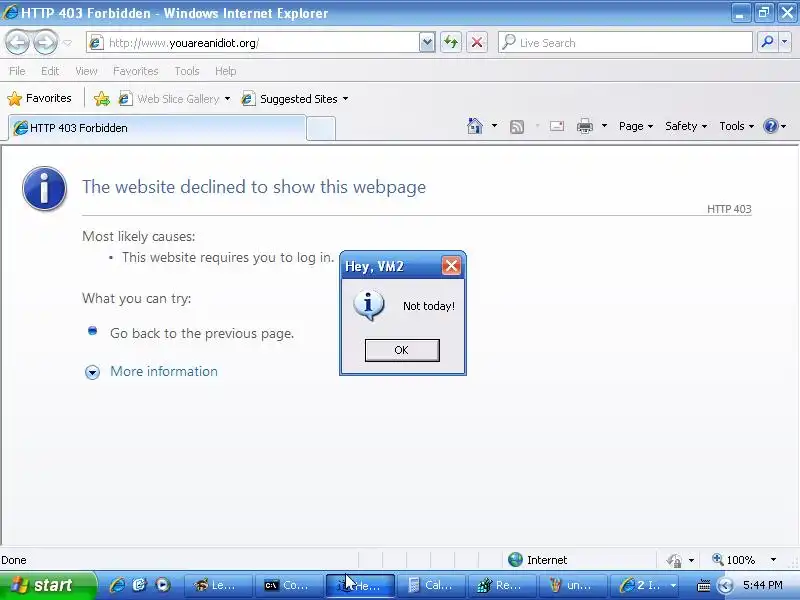Click the Show Desktop Quick Launch icon

pos(140,585)
